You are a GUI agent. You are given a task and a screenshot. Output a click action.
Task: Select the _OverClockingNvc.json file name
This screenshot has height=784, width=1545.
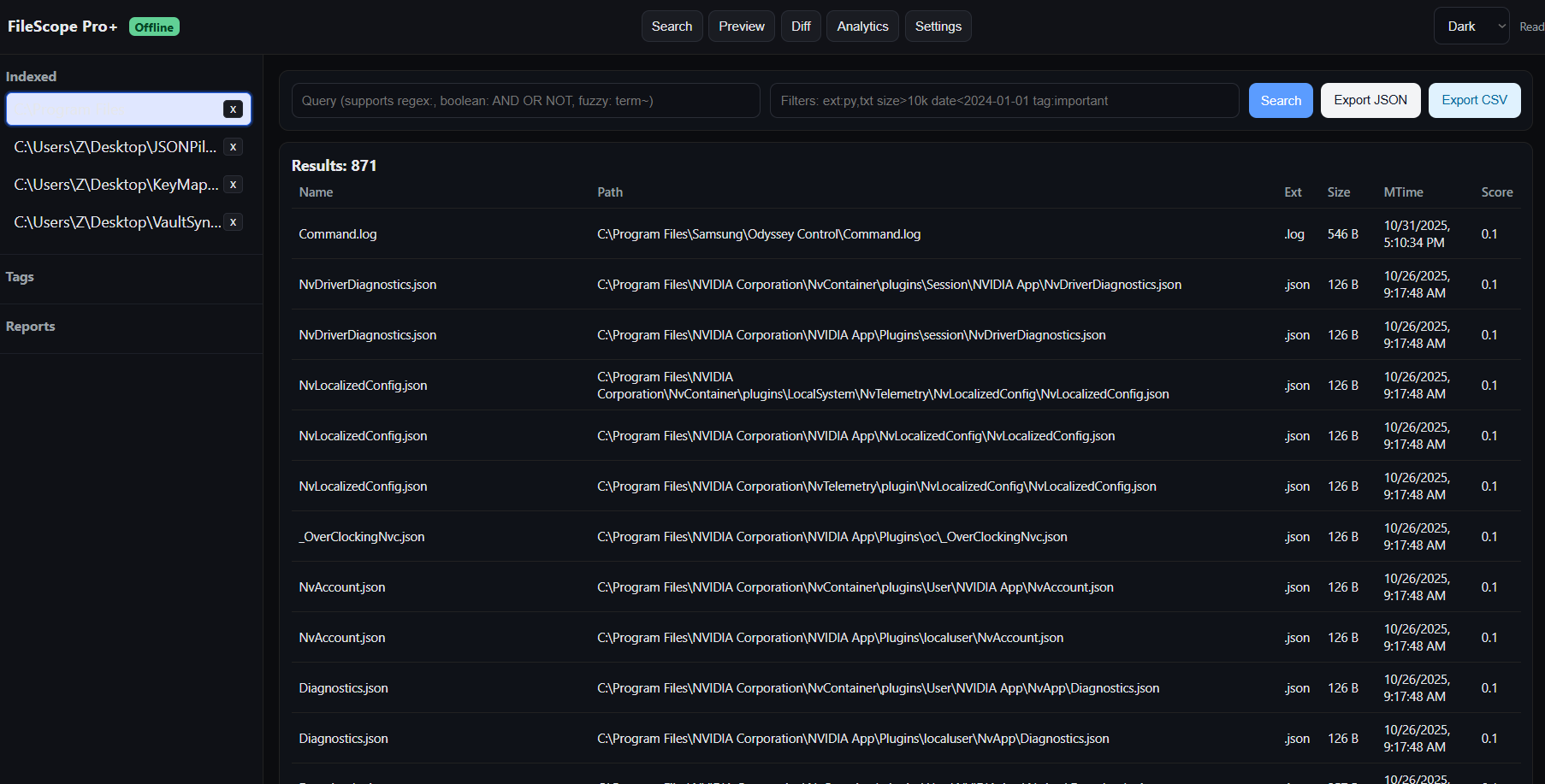[362, 537]
